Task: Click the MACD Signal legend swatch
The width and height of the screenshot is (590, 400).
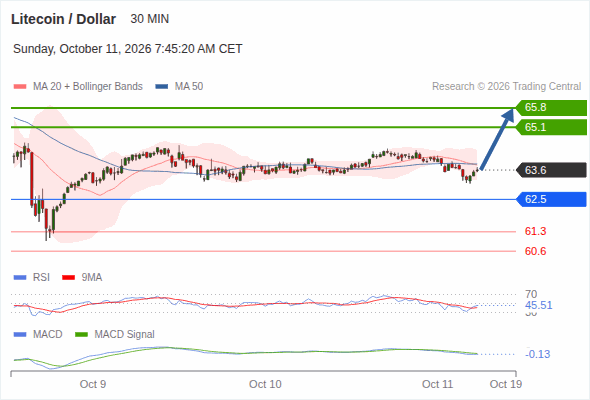Action: [82, 335]
